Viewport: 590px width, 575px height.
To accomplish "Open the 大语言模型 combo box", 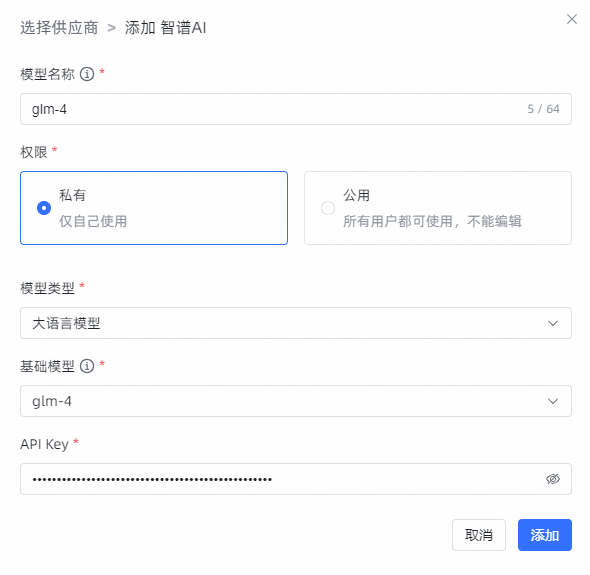I will point(296,323).
